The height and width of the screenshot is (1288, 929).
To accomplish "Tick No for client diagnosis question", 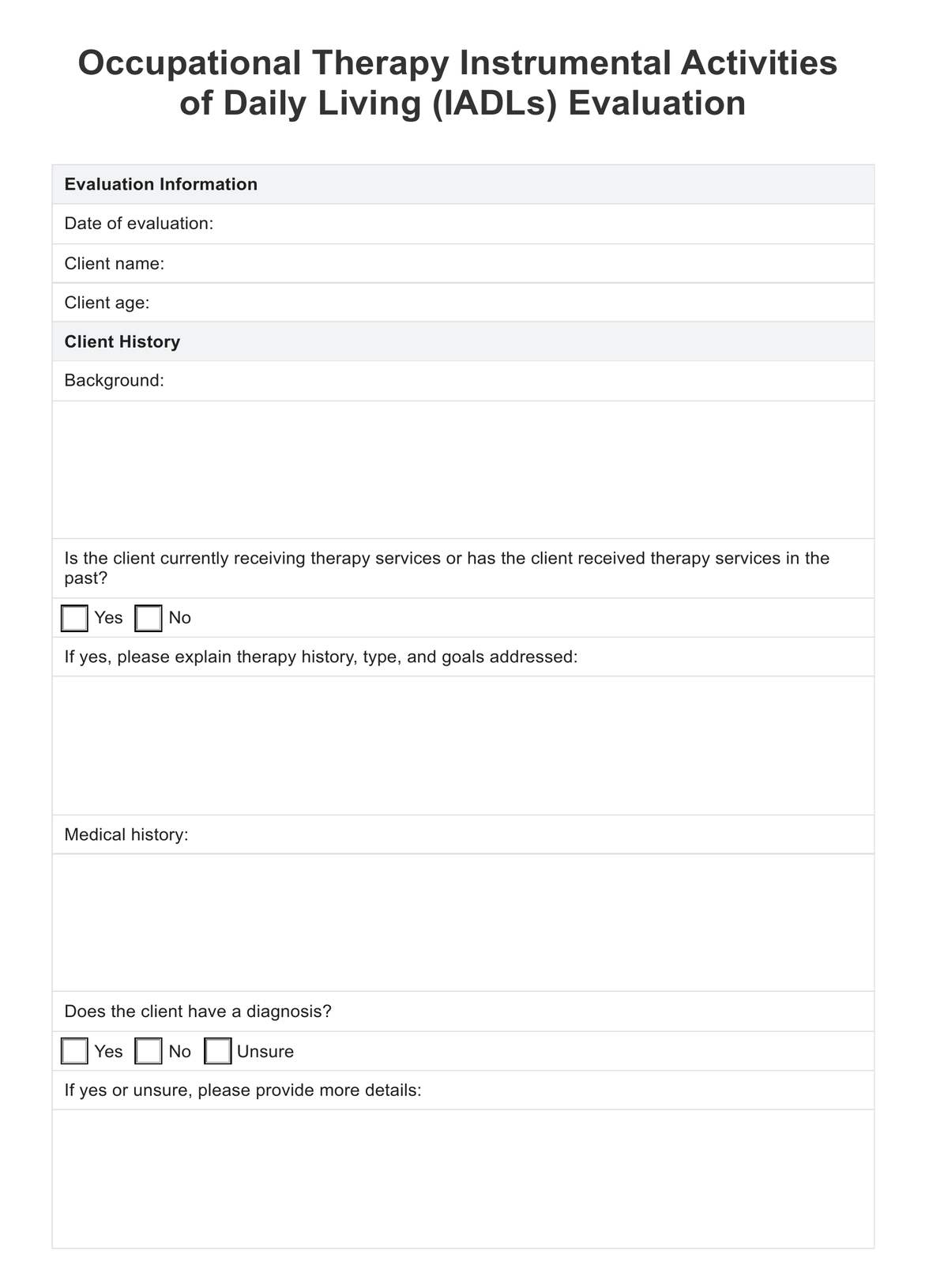I will 149,1051.
